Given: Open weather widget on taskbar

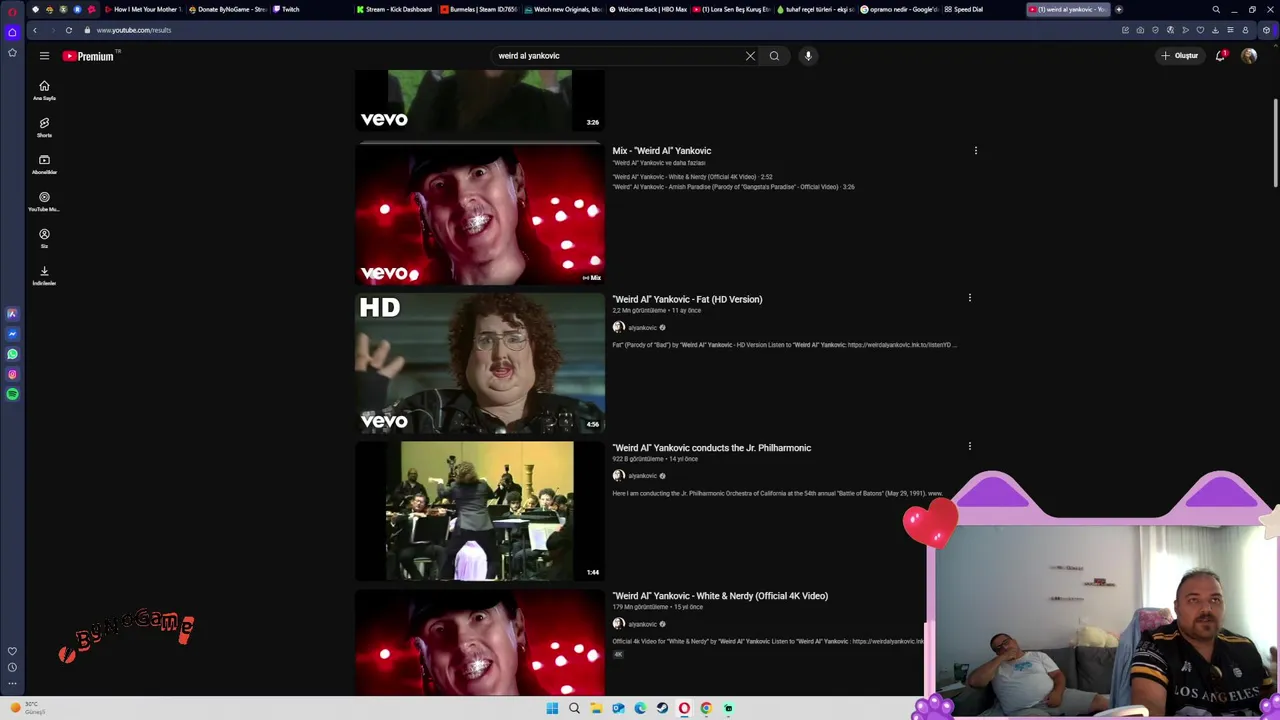Looking at the screenshot, I should tap(28, 708).
